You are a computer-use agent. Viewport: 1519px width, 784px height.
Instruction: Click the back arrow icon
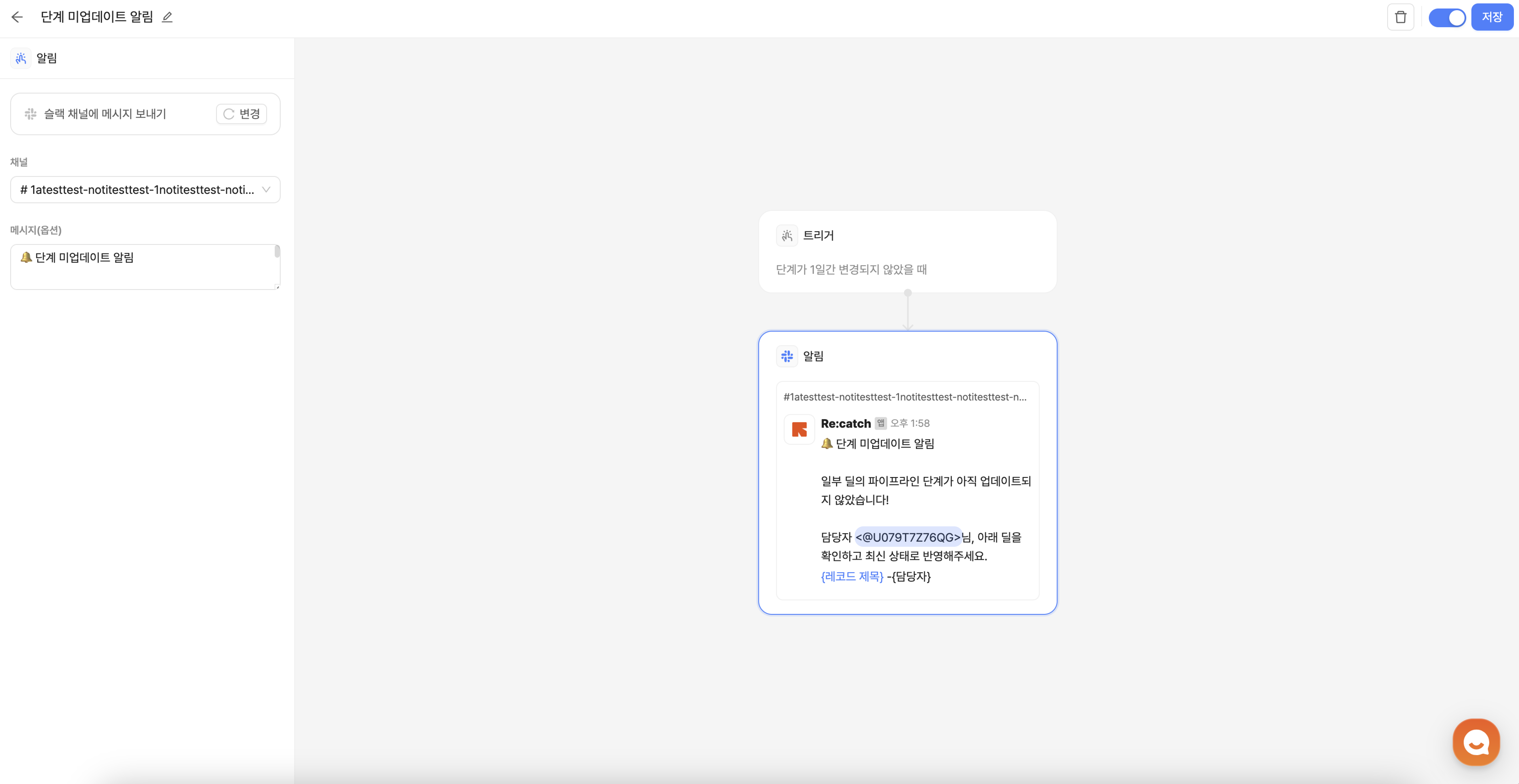[x=17, y=17]
